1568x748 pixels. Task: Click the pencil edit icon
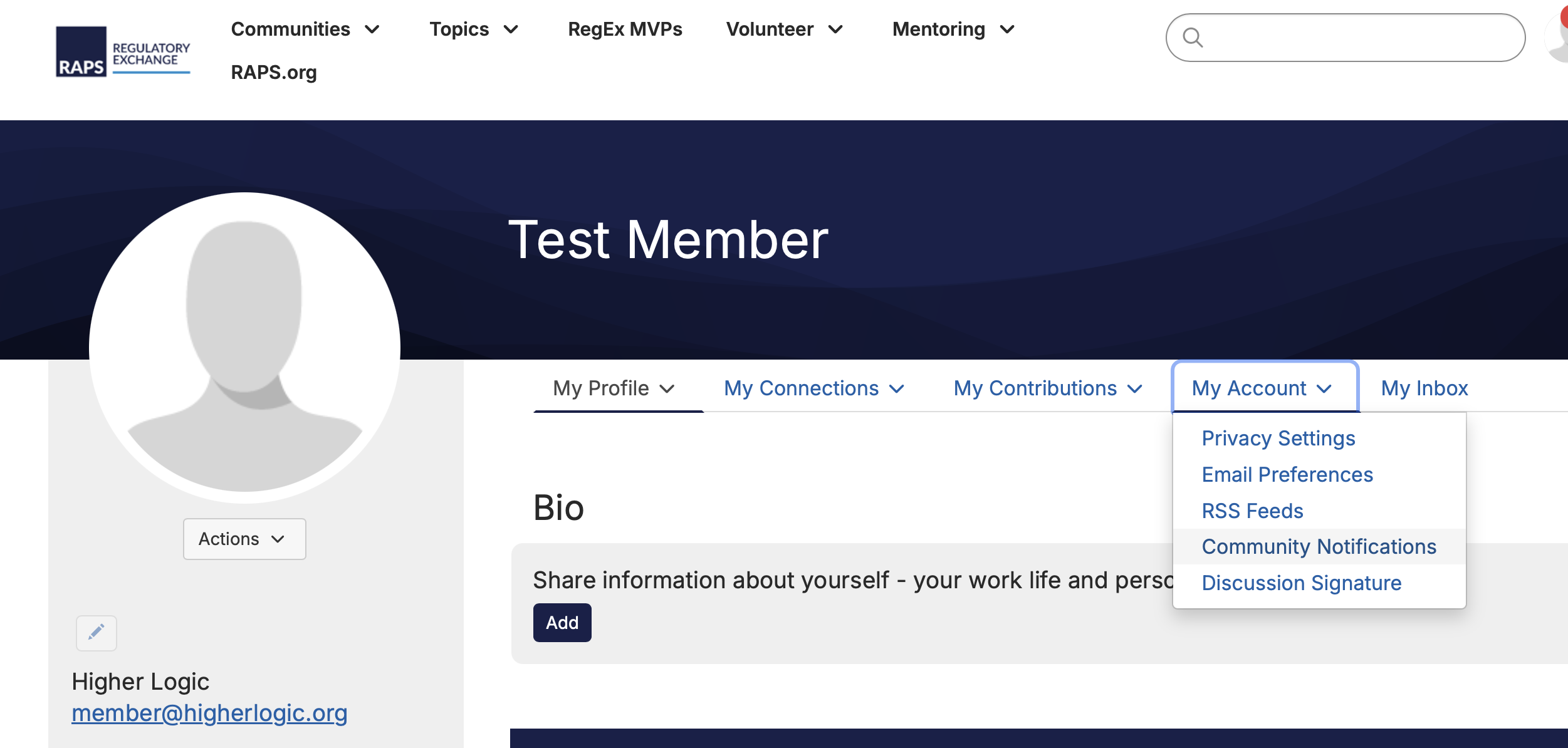pyautogui.click(x=96, y=633)
